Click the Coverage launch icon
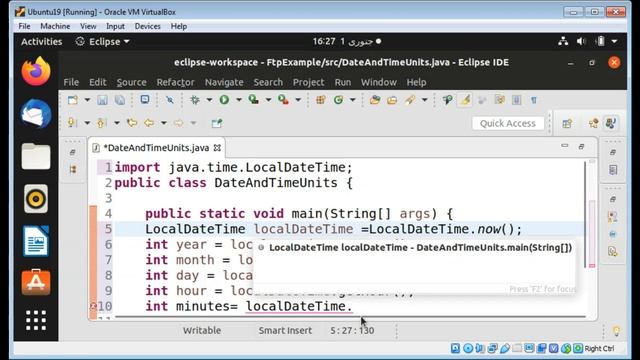Image resolution: width=640 pixels, height=360 pixels. tap(254, 100)
